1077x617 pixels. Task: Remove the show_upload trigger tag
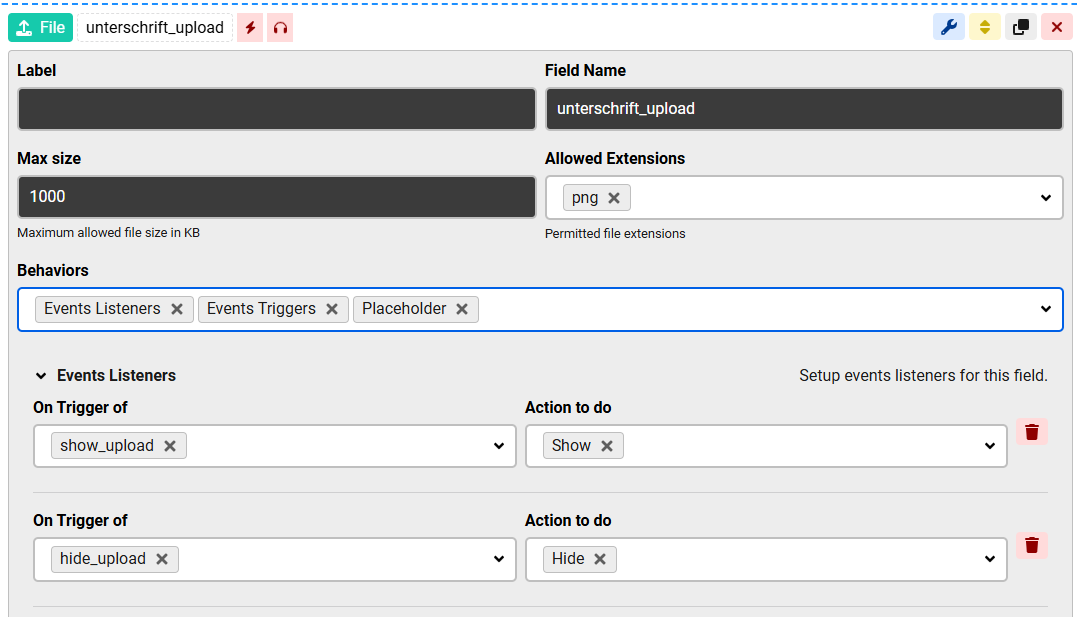(170, 446)
